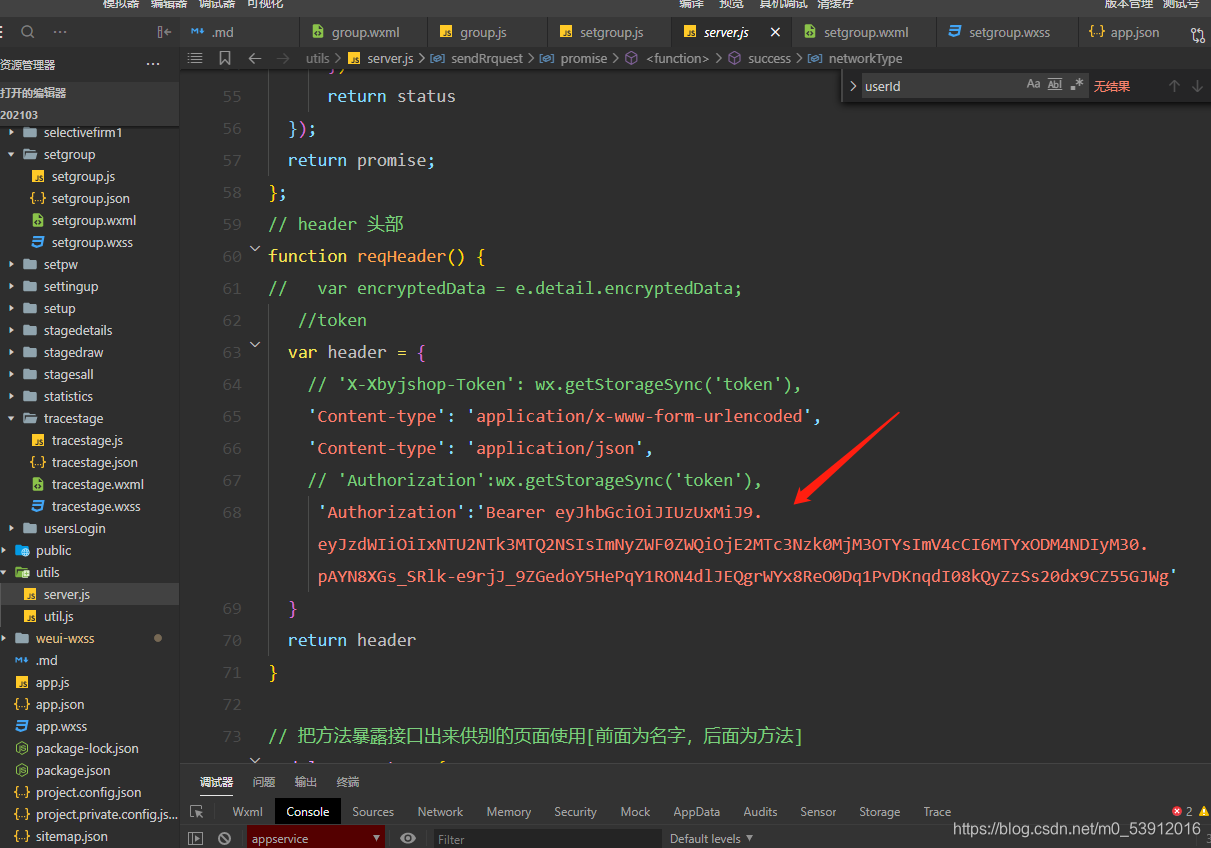Toggle match case in find box
Screen dimensions: 1211x848
click(x=1033, y=85)
